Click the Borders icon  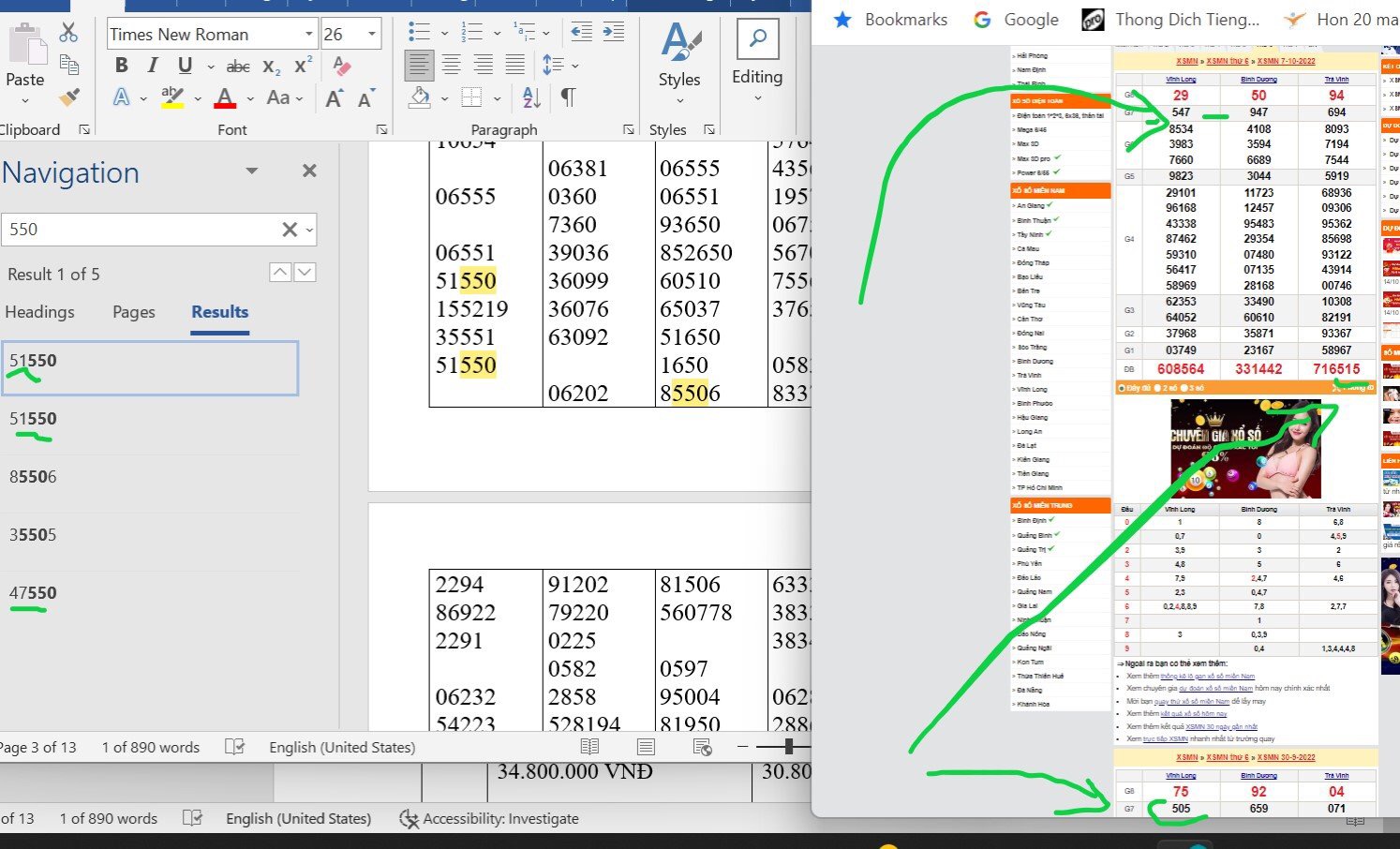471,97
